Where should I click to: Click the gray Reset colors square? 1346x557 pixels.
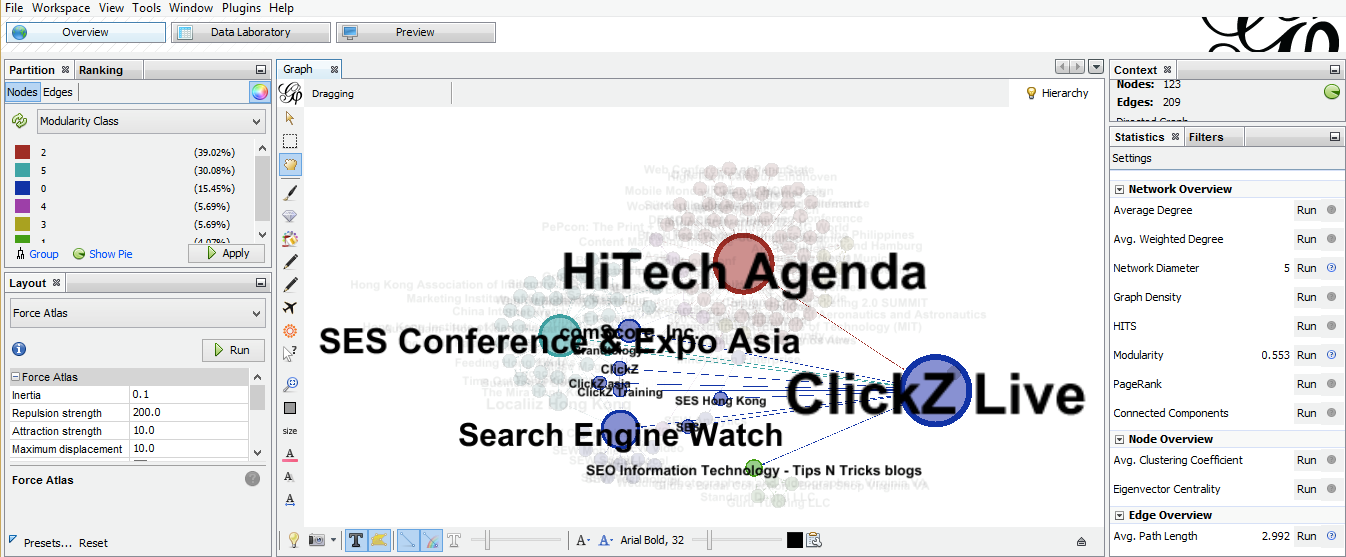tap(290, 408)
